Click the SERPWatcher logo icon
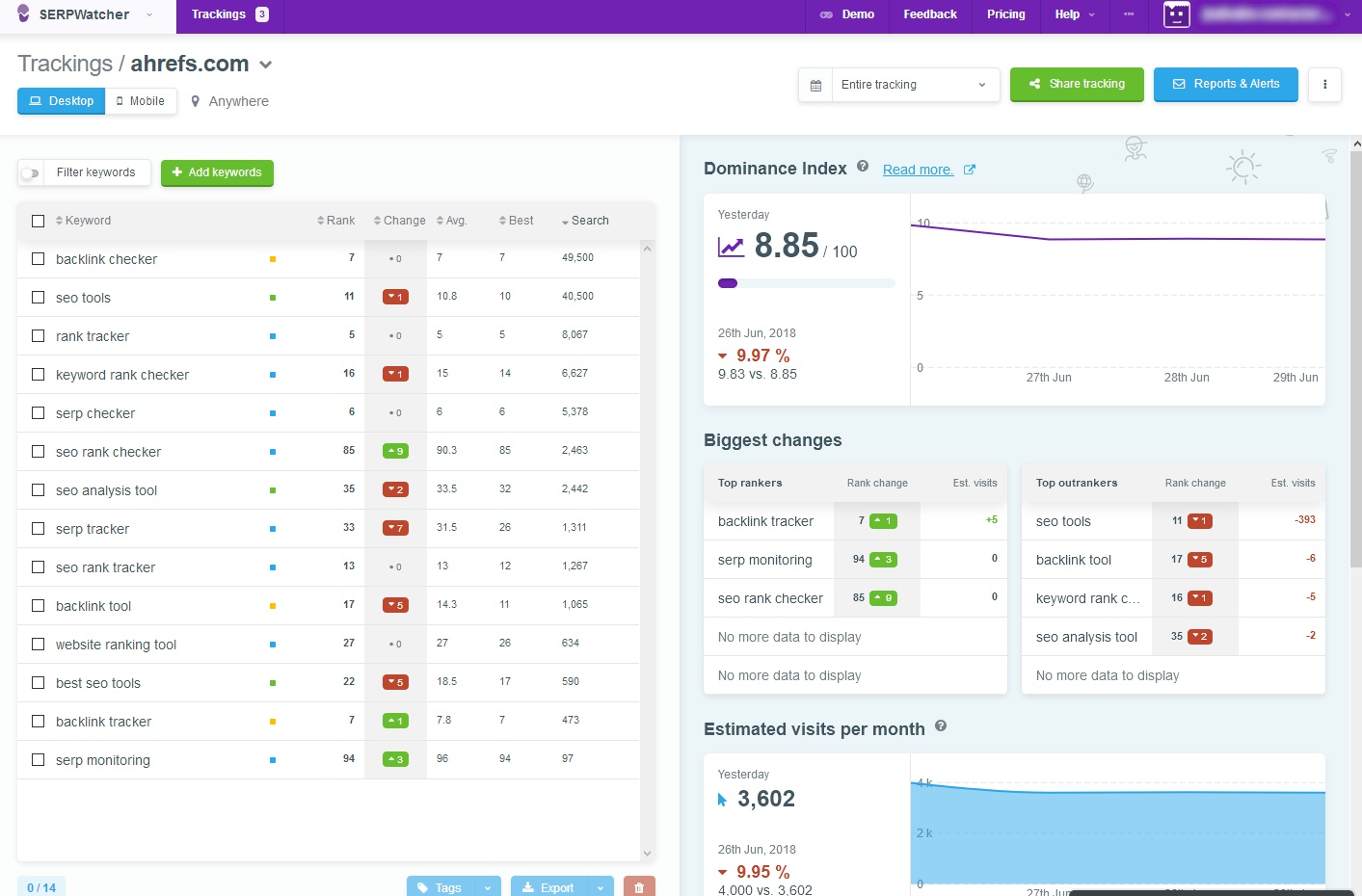Viewport: 1362px width, 896px height. [x=24, y=13]
